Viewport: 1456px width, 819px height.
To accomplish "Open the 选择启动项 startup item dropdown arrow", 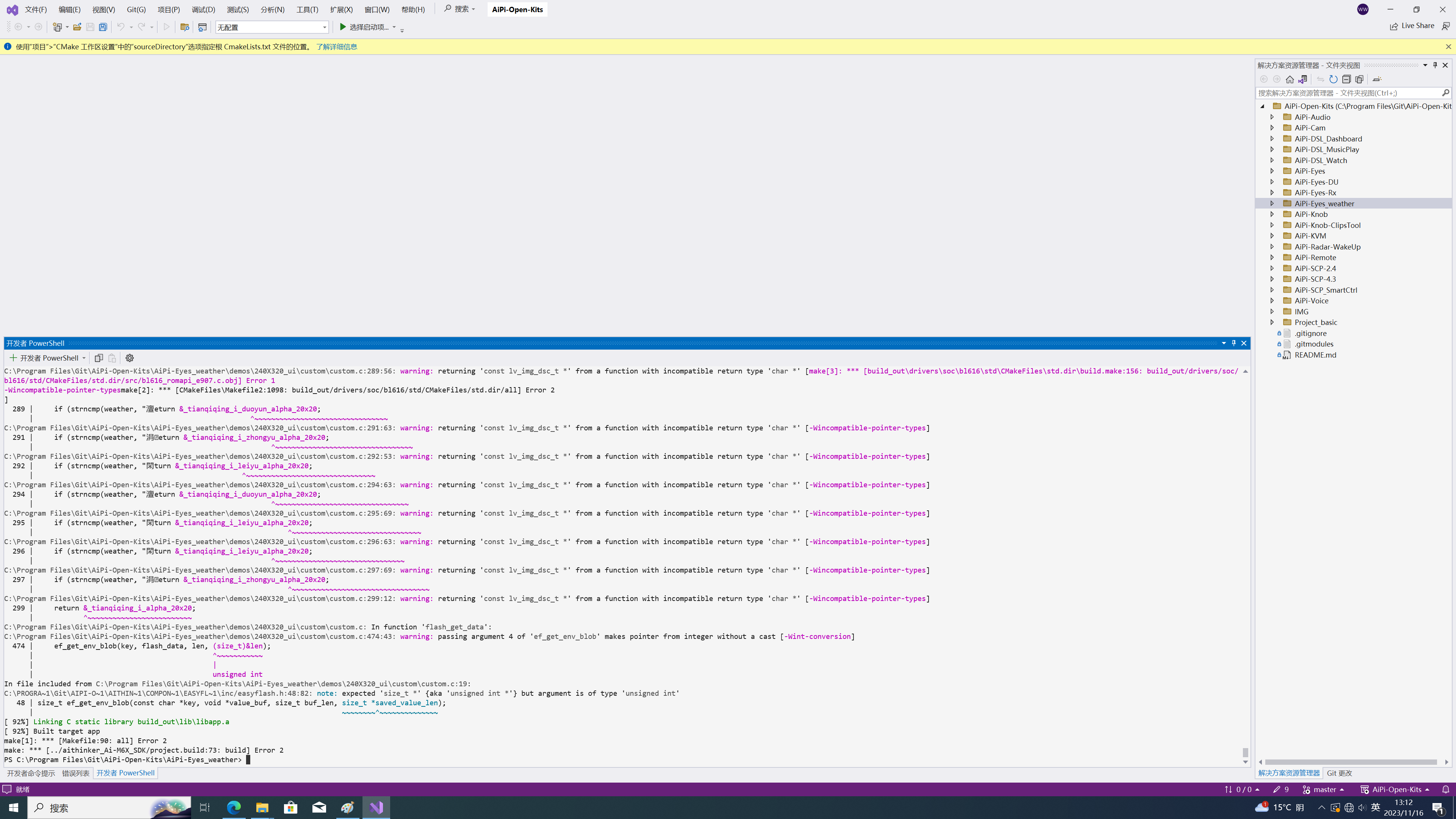I will click(x=394, y=27).
